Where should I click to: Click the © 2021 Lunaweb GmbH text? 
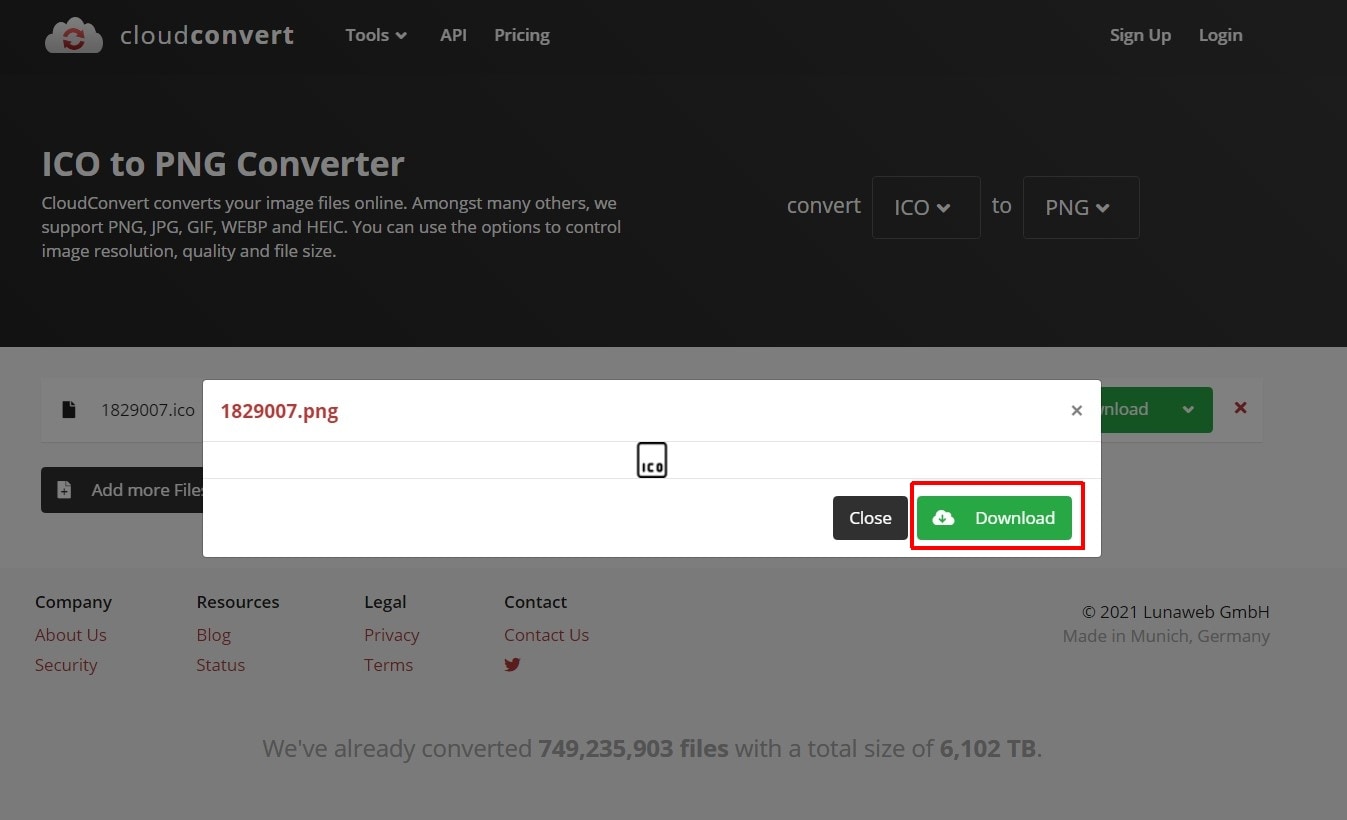point(1175,612)
